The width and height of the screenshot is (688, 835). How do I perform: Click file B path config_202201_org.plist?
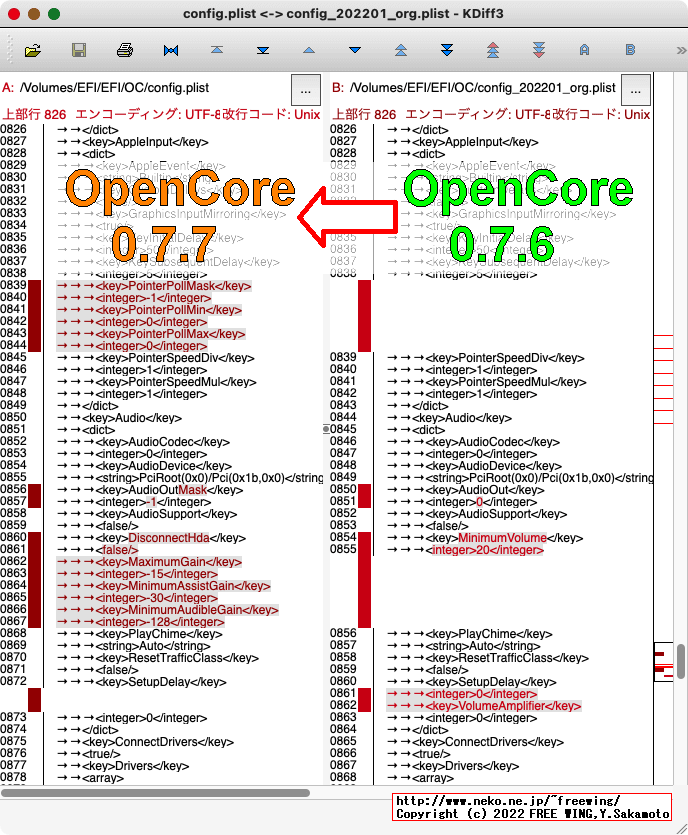click(x=482, y=88)
